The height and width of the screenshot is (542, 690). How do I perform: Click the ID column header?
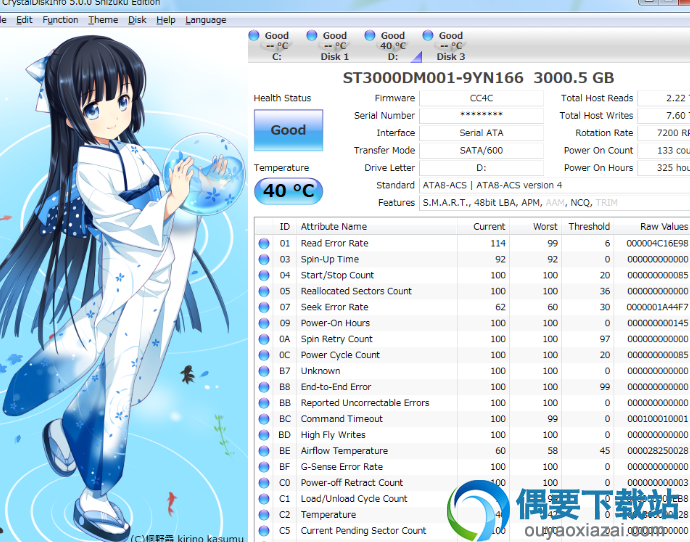[x=285, y=227]
